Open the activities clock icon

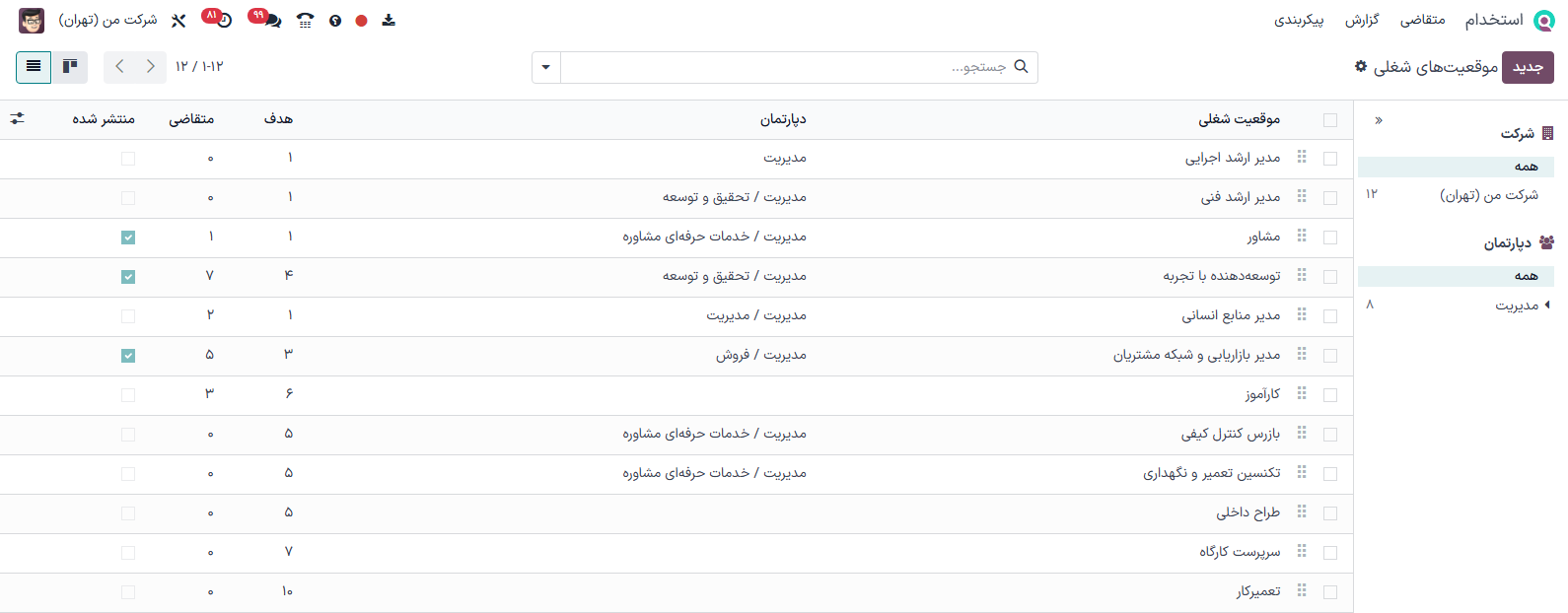coord(223,21)
